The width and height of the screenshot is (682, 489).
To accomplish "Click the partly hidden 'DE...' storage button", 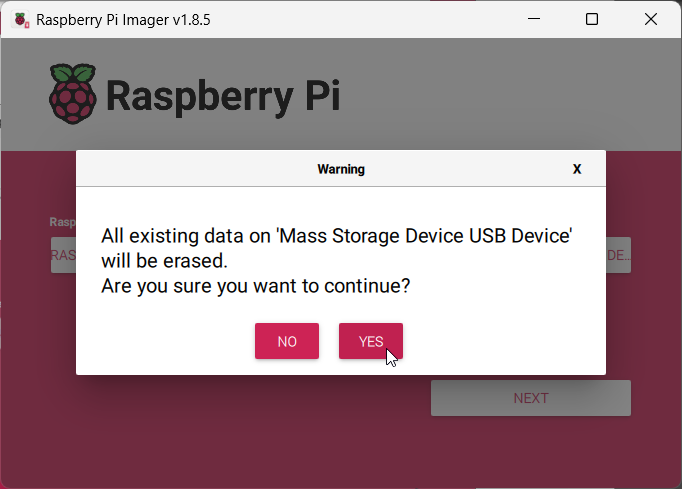I will (618, 255).
